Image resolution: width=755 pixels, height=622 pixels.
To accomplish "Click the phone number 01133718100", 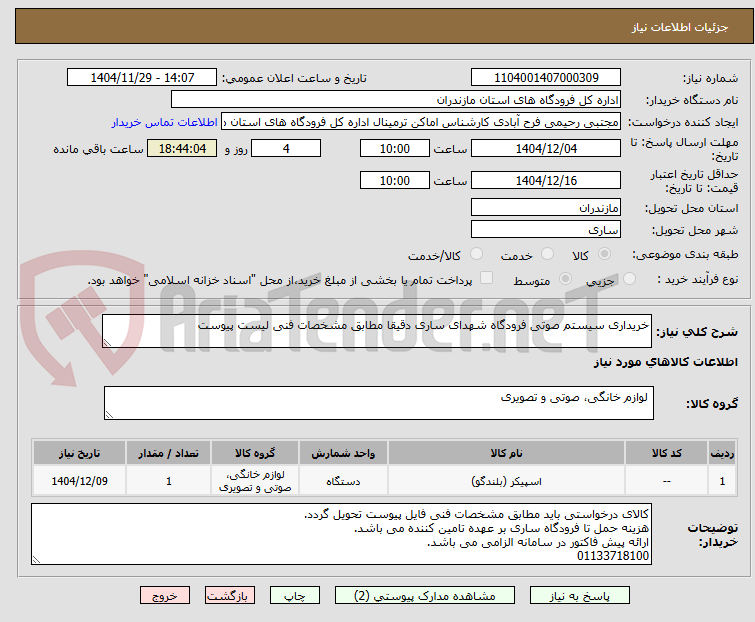I will point(613,556).
